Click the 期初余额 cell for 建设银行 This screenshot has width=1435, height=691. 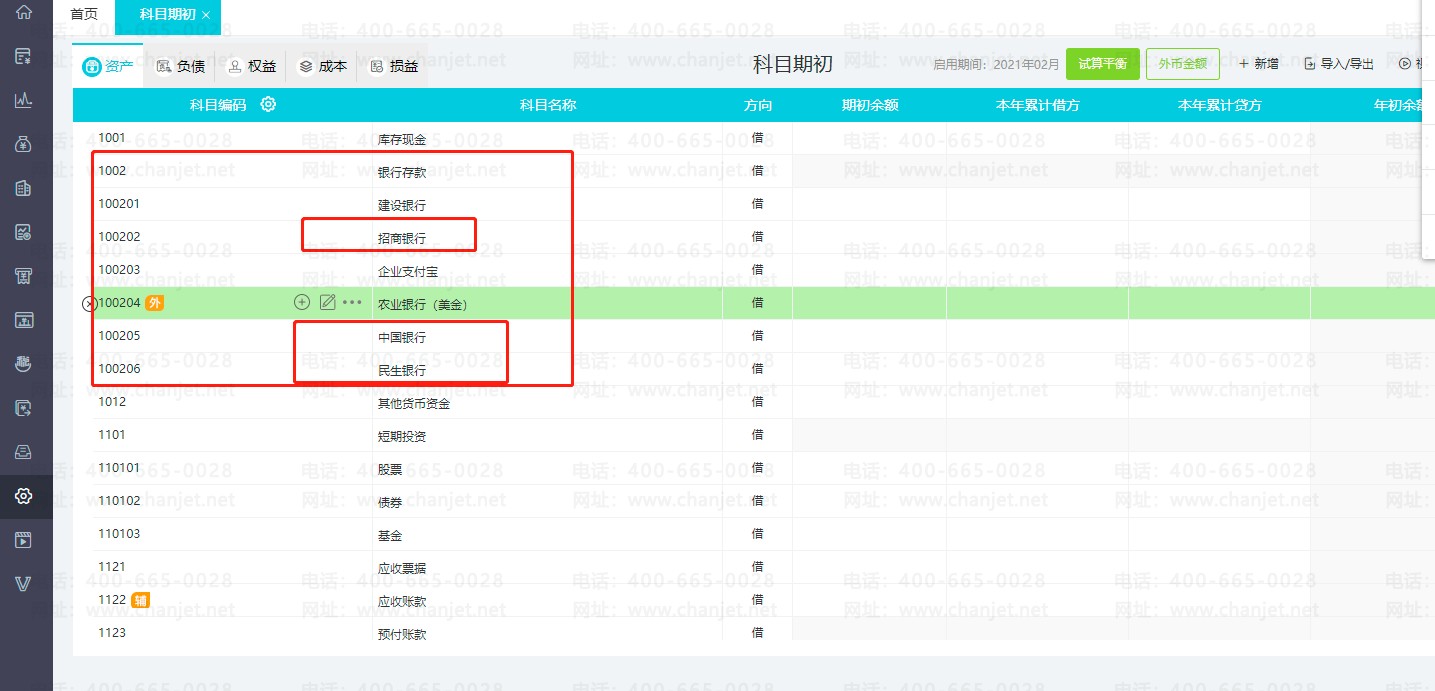[869, 204]
